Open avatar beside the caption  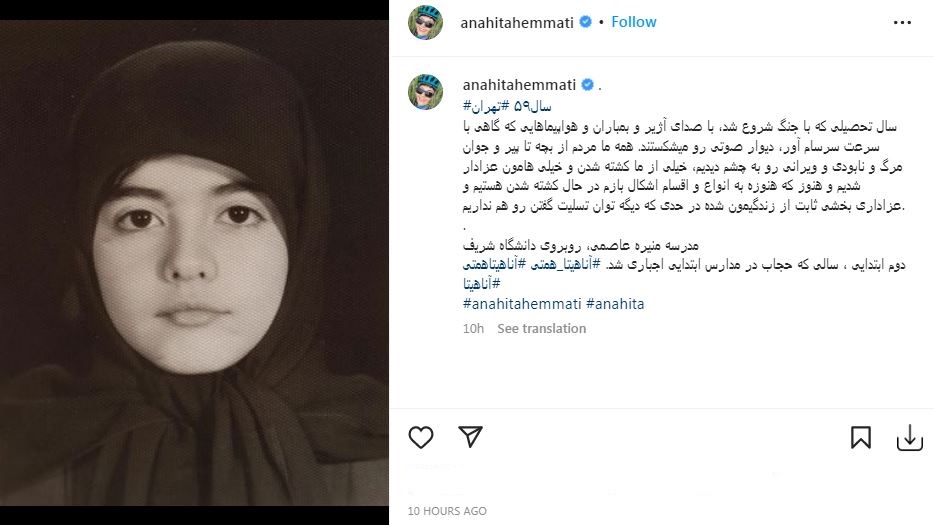point(425,92)
